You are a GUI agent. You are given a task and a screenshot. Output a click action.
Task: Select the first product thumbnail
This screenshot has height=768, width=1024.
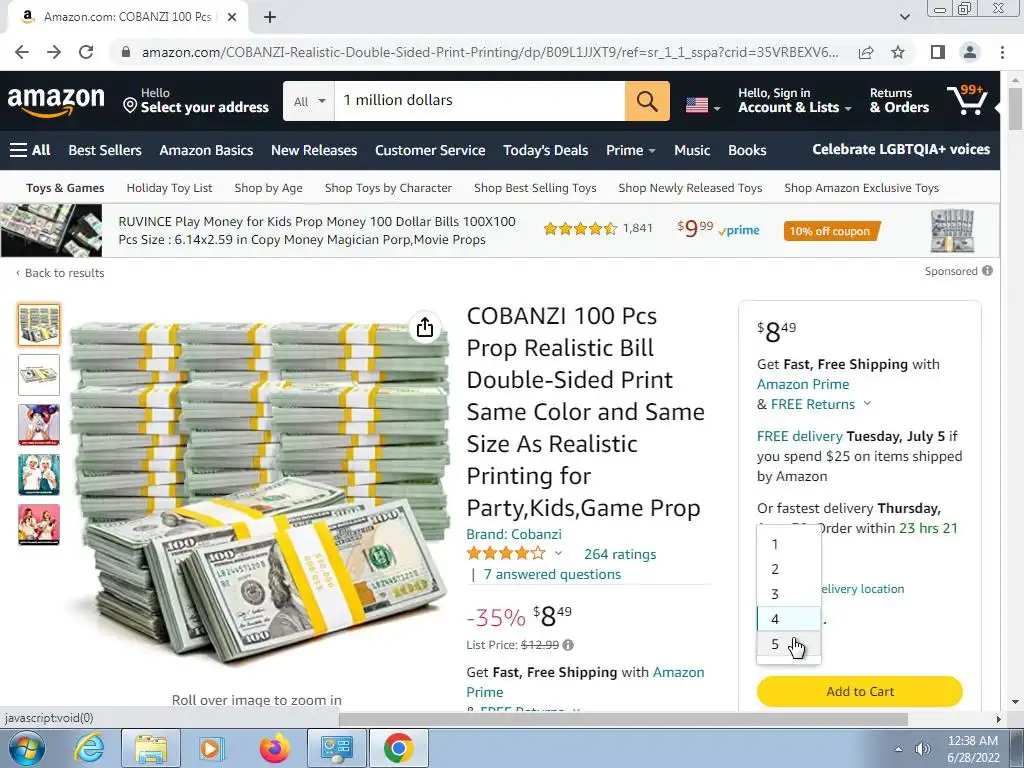(39, 325)
